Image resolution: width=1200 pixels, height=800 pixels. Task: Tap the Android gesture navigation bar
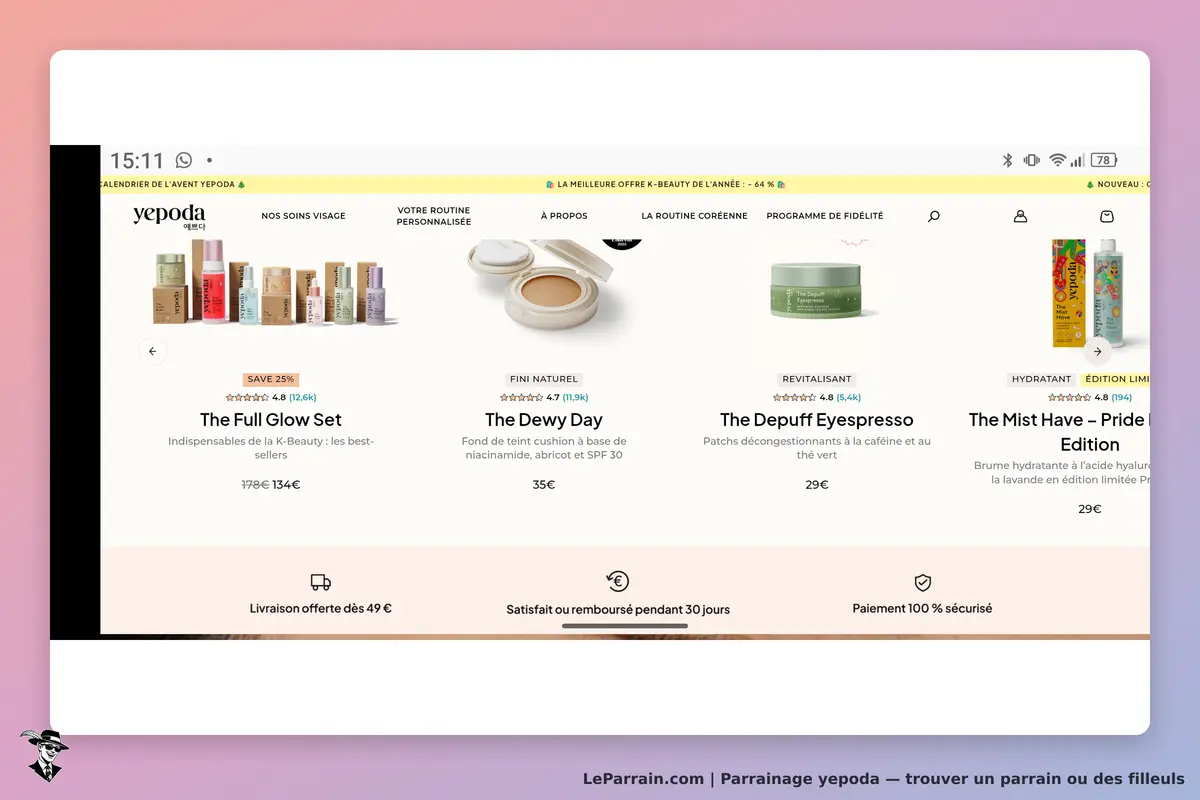625,626
